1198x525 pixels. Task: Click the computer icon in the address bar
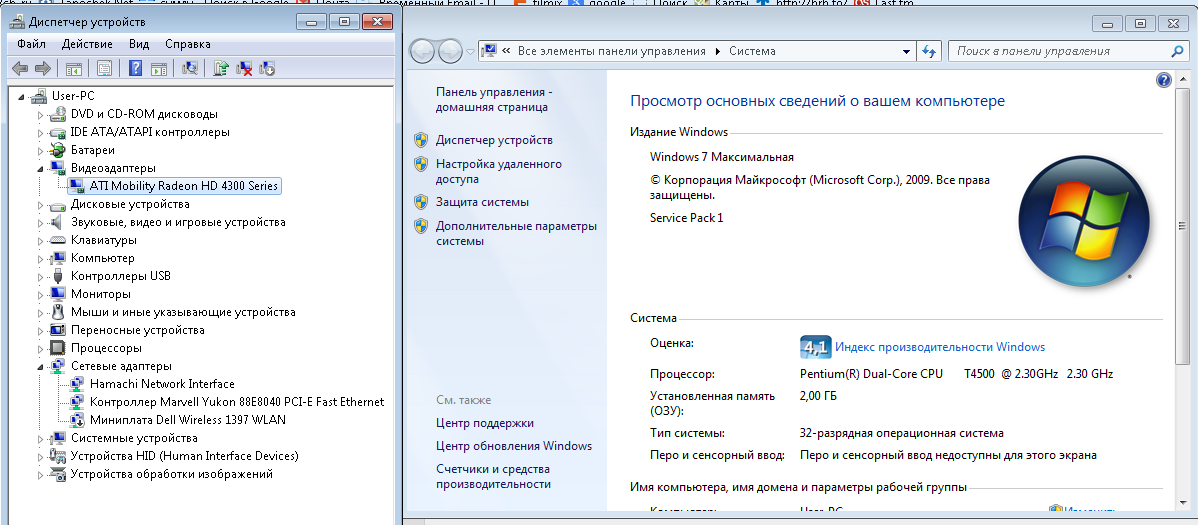click(489, 51)
